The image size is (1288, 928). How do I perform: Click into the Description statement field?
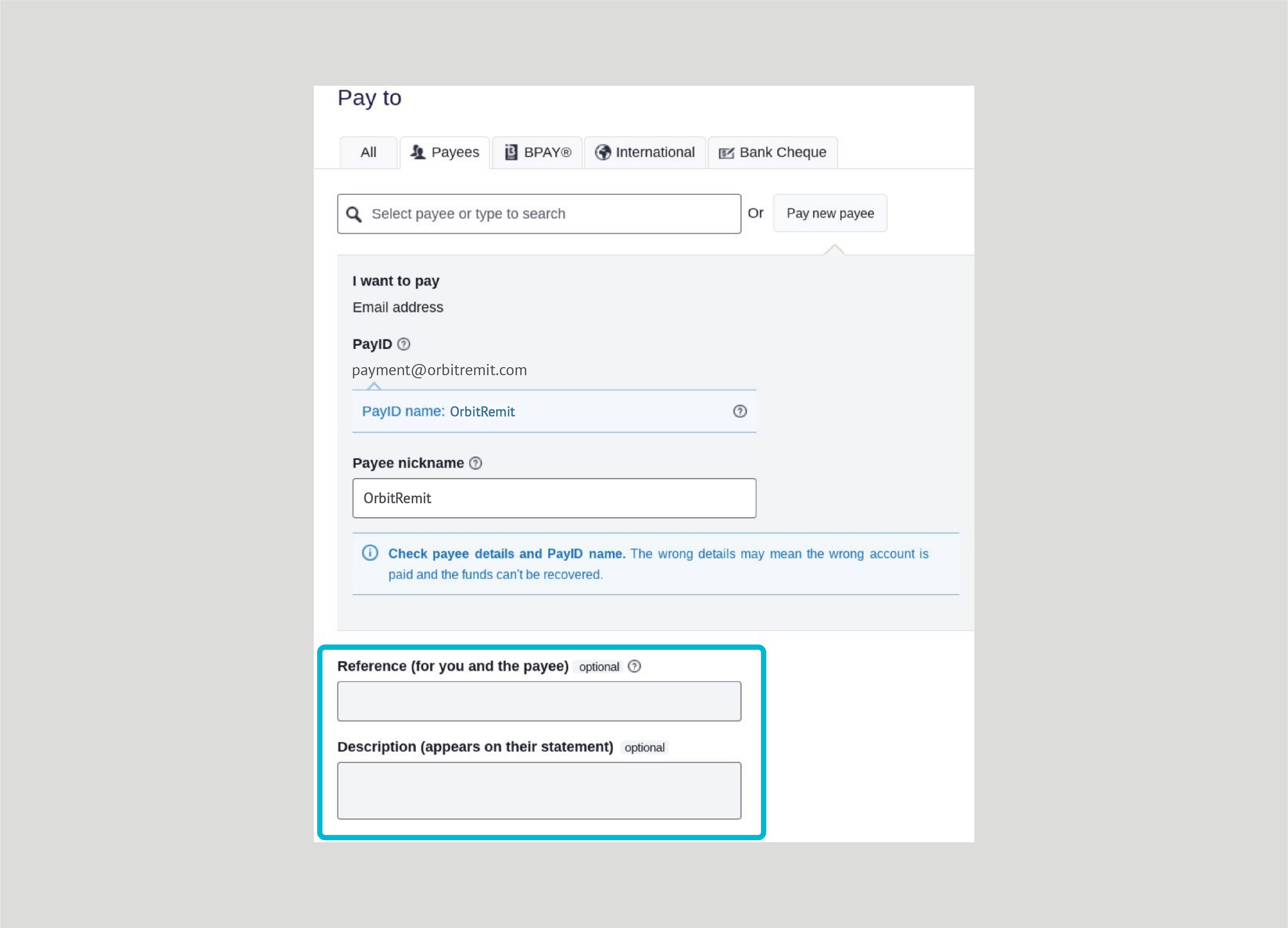click(539, 791)
